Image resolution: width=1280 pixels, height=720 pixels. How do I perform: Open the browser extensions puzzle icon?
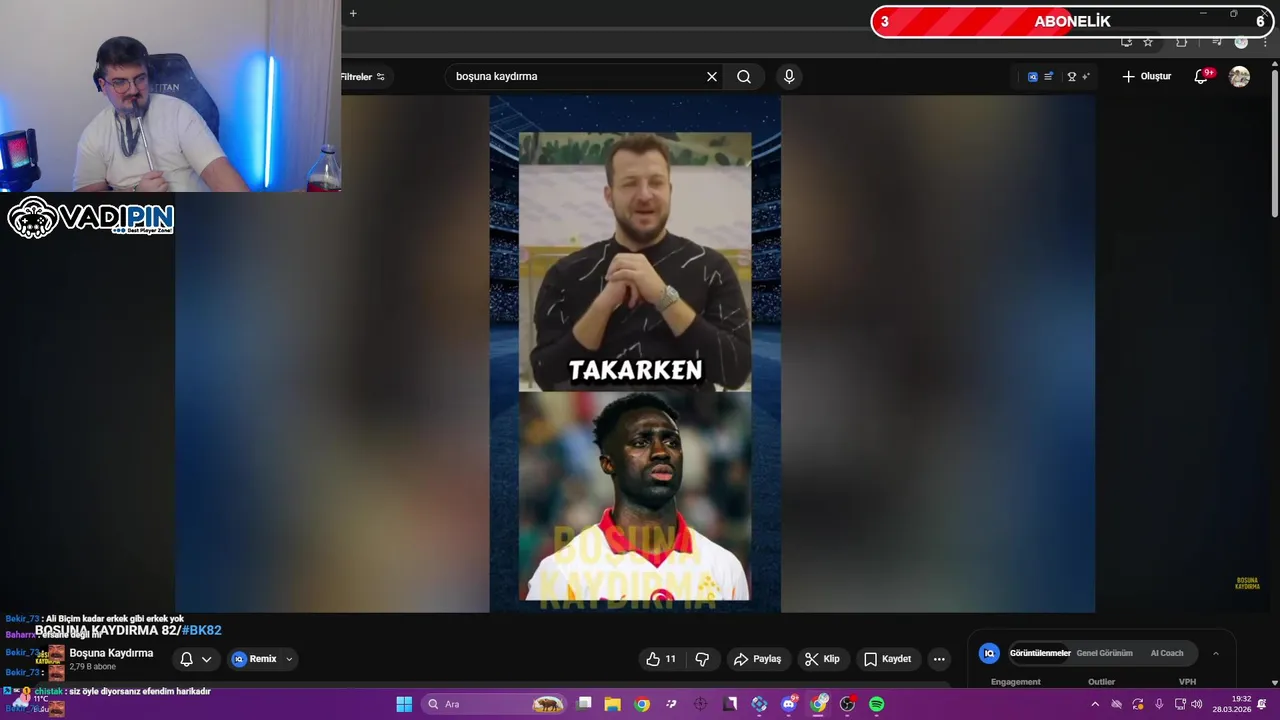(x=1182, y=42)
